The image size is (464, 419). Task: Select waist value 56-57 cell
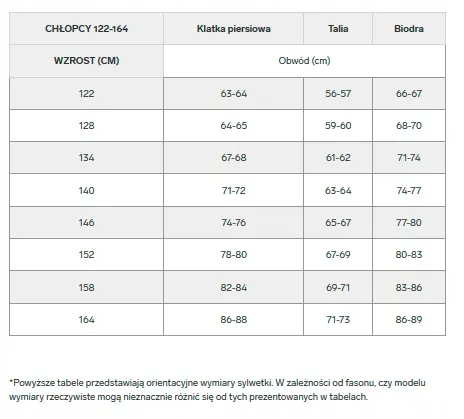[338, 94]
